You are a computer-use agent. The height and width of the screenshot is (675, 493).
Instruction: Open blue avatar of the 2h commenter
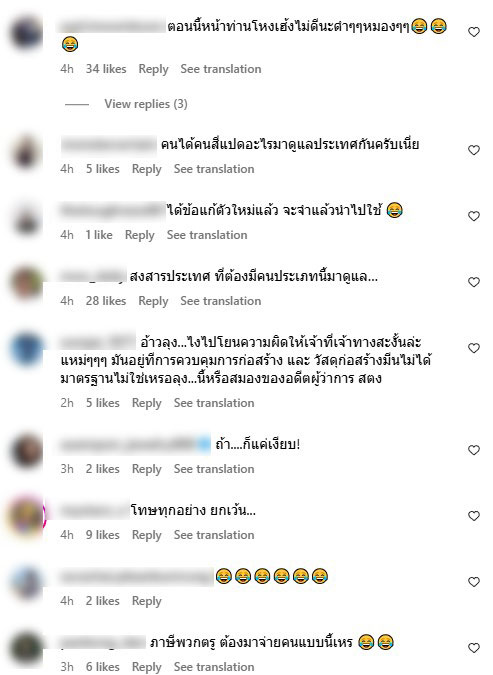(26, 348)
